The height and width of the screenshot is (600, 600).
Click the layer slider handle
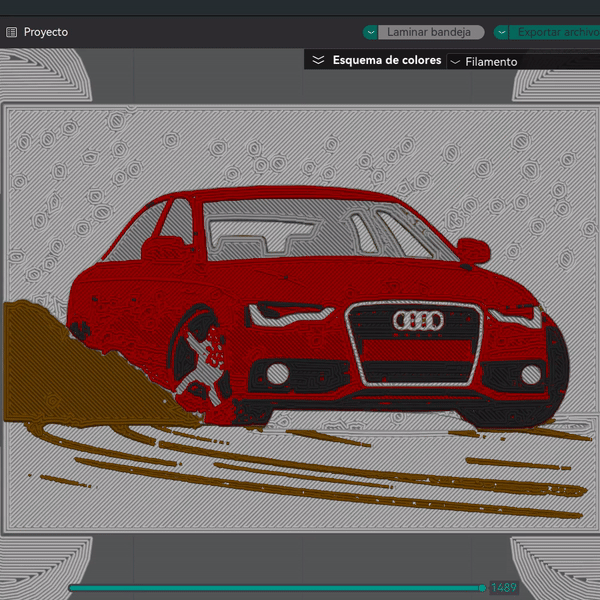[x=483, y=588]
